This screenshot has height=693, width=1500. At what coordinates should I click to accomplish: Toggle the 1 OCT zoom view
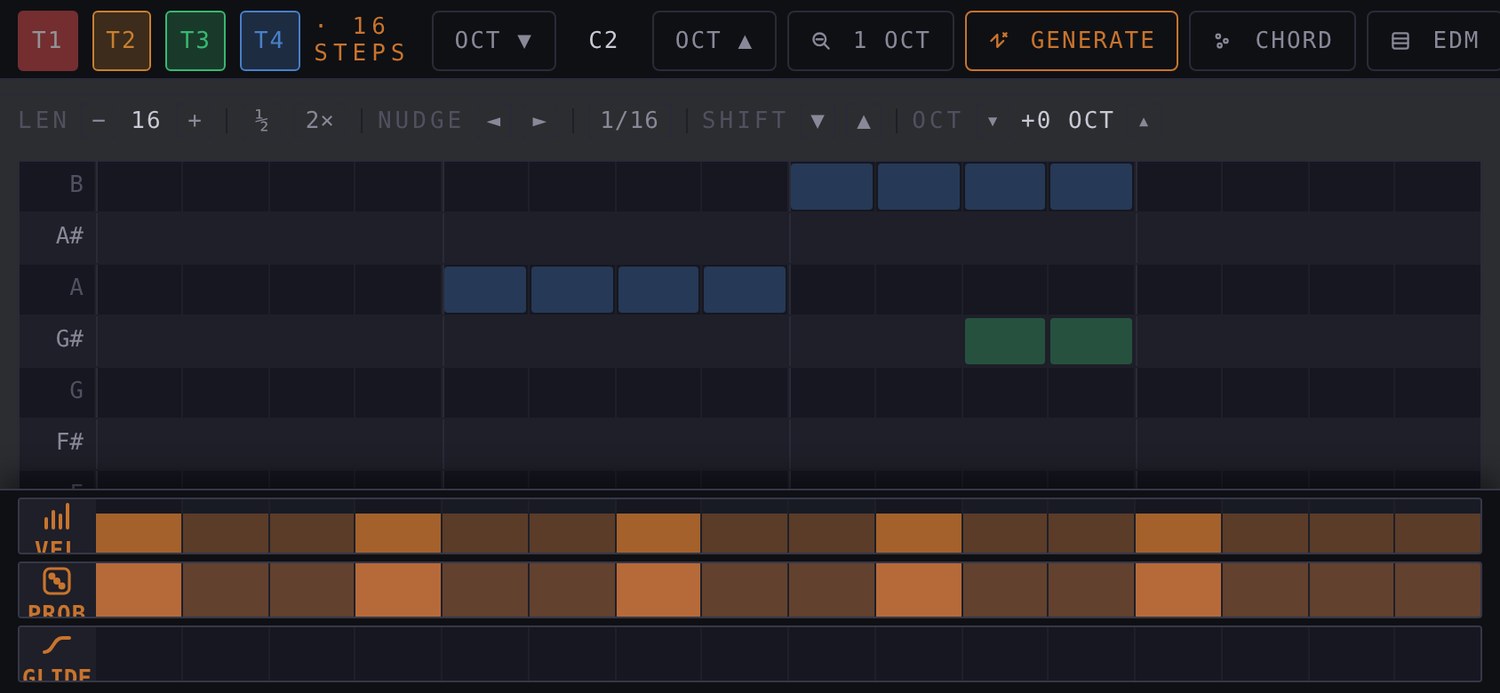point(871,41)
